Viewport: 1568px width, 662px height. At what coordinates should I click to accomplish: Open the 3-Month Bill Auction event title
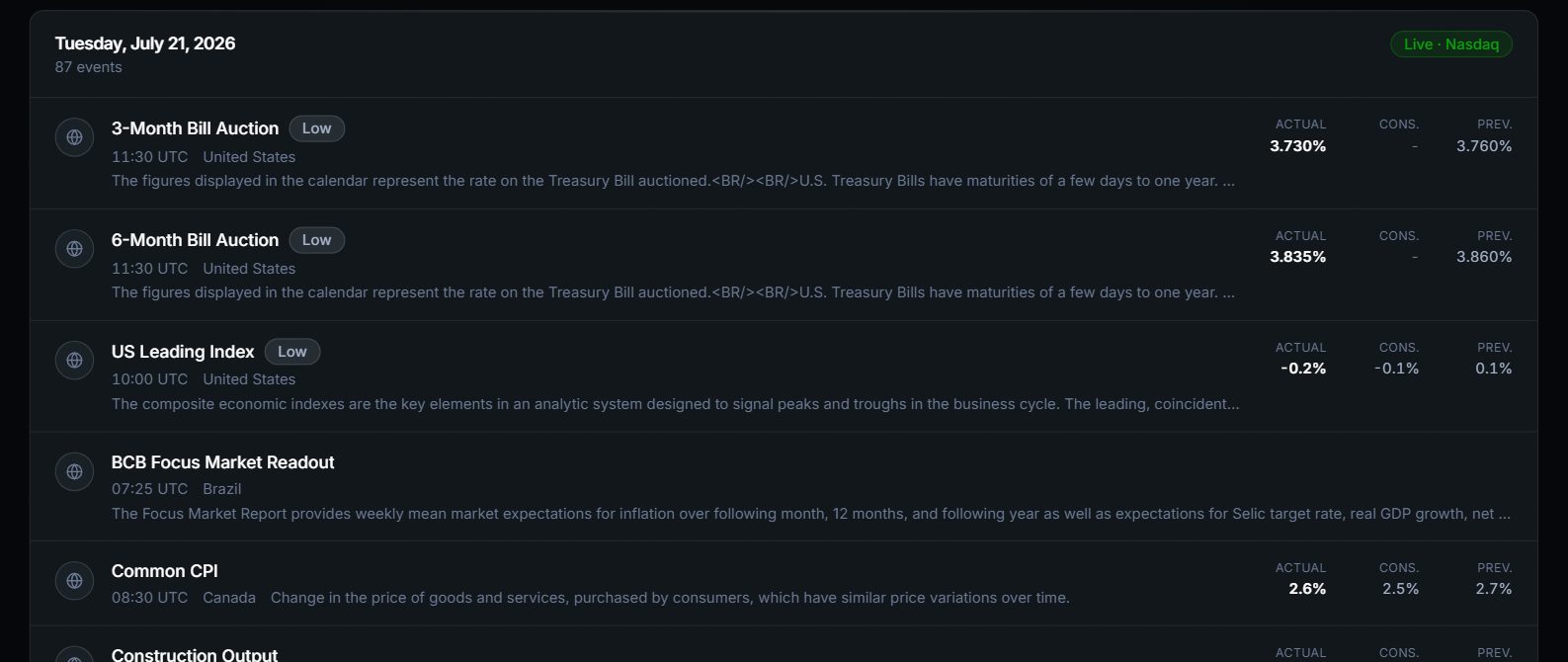195,128
